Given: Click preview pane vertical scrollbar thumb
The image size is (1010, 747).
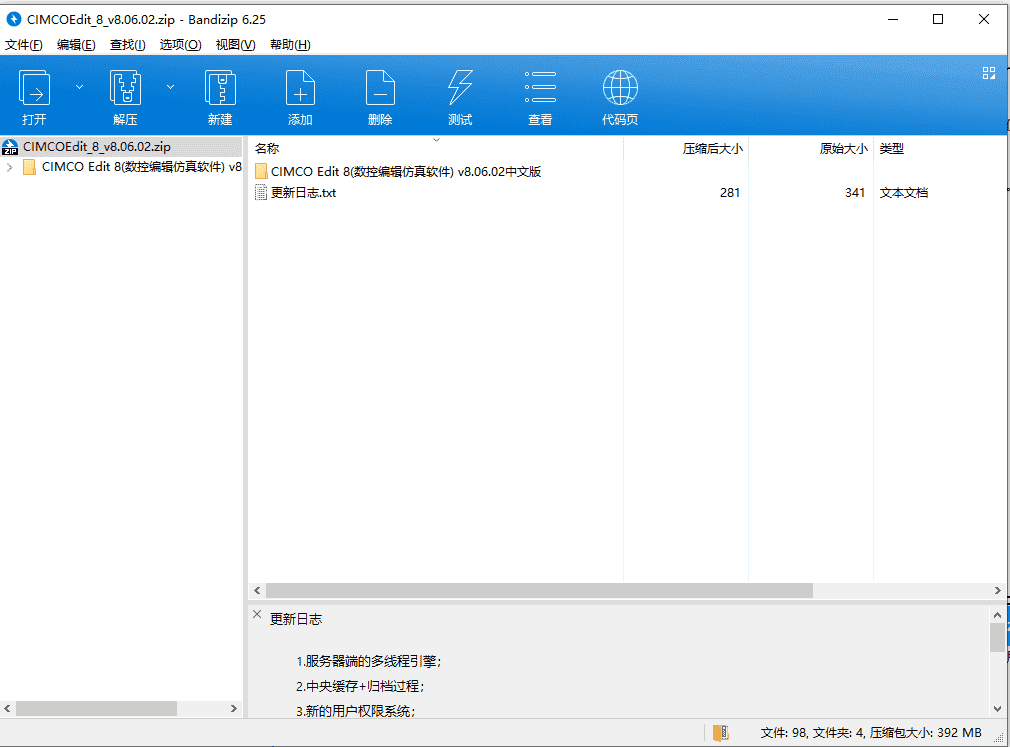Looking at the screenshot, I should pyautogui.click(x=997, y=638).
